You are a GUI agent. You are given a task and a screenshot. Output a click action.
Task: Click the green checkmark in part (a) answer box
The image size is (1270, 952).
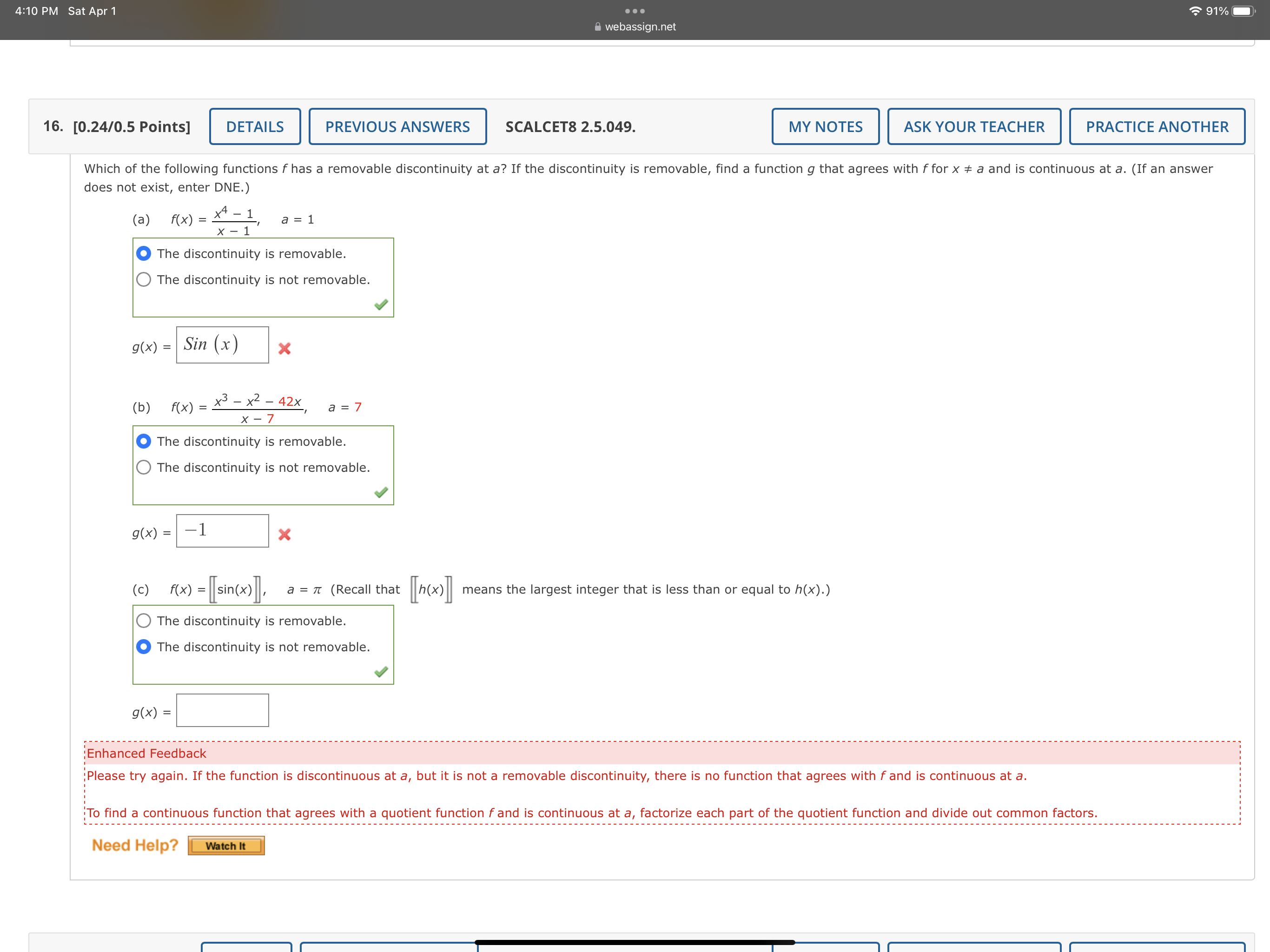381,305
